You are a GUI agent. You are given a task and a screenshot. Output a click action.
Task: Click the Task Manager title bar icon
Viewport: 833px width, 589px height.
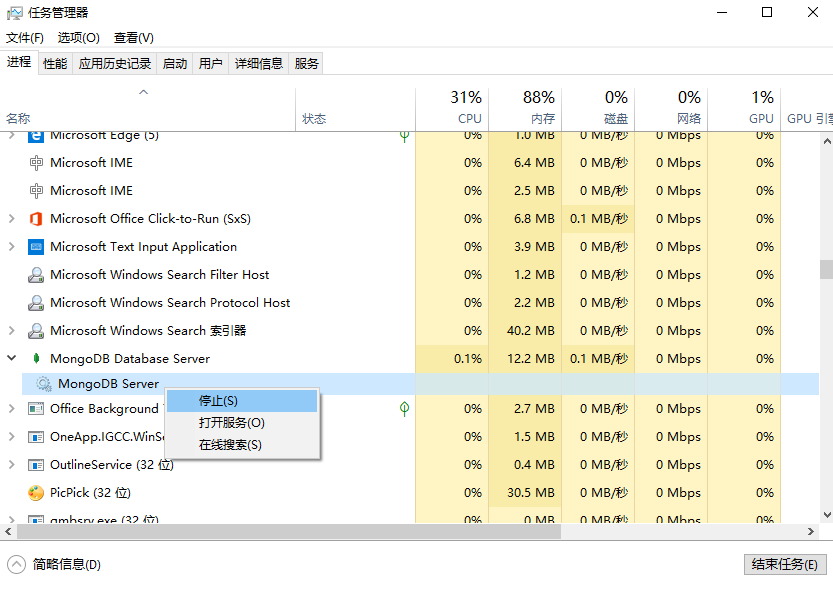pos(15,13)
